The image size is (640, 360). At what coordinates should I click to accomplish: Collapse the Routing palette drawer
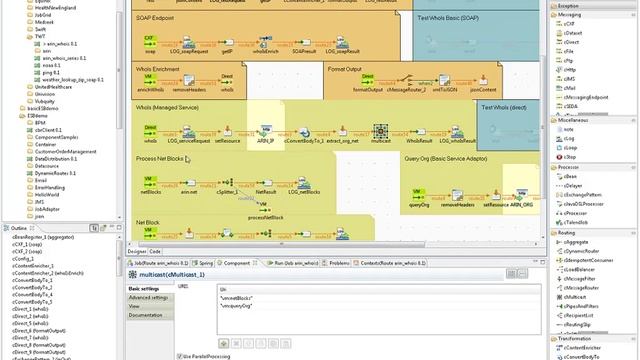coord(594,233)
